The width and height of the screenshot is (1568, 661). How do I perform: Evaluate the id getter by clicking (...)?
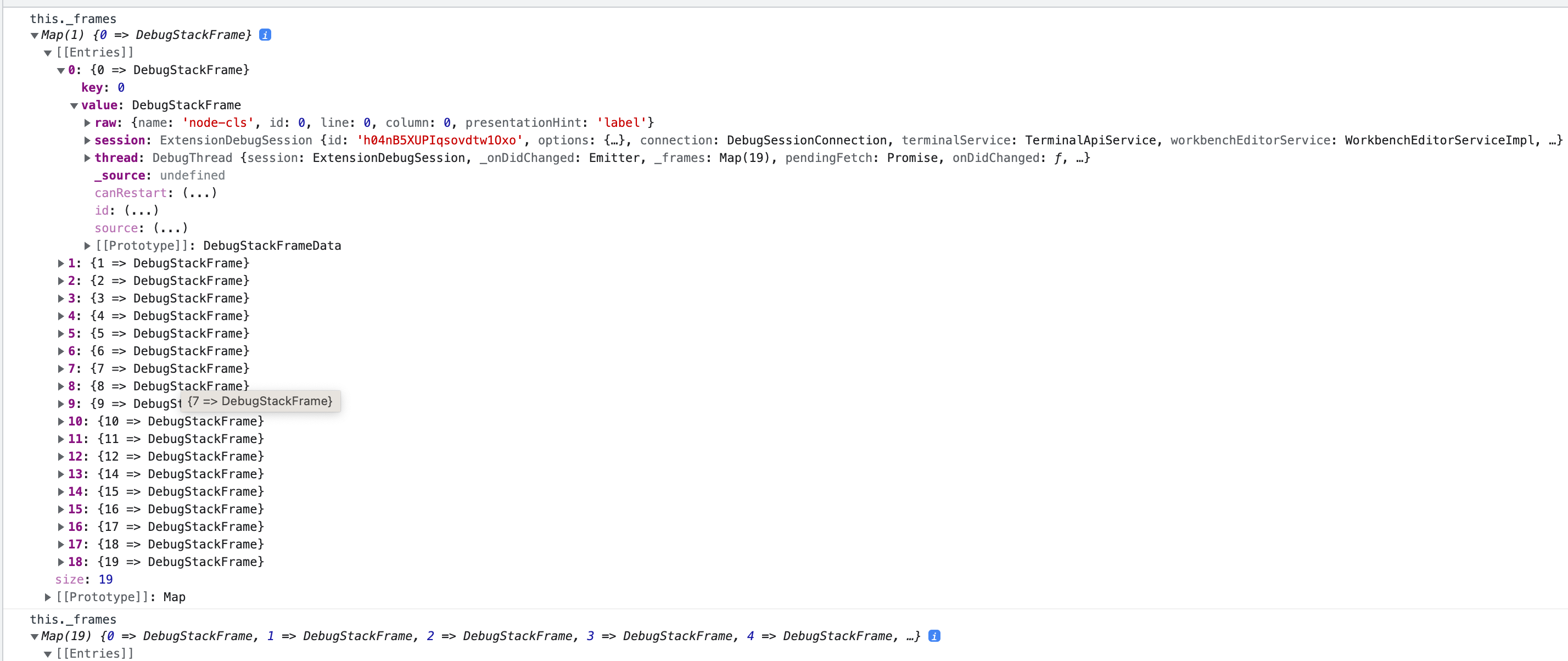(141, 210)
